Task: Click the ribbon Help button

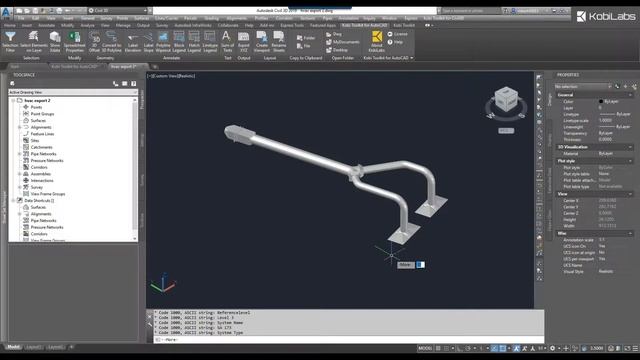Action: 395,42
